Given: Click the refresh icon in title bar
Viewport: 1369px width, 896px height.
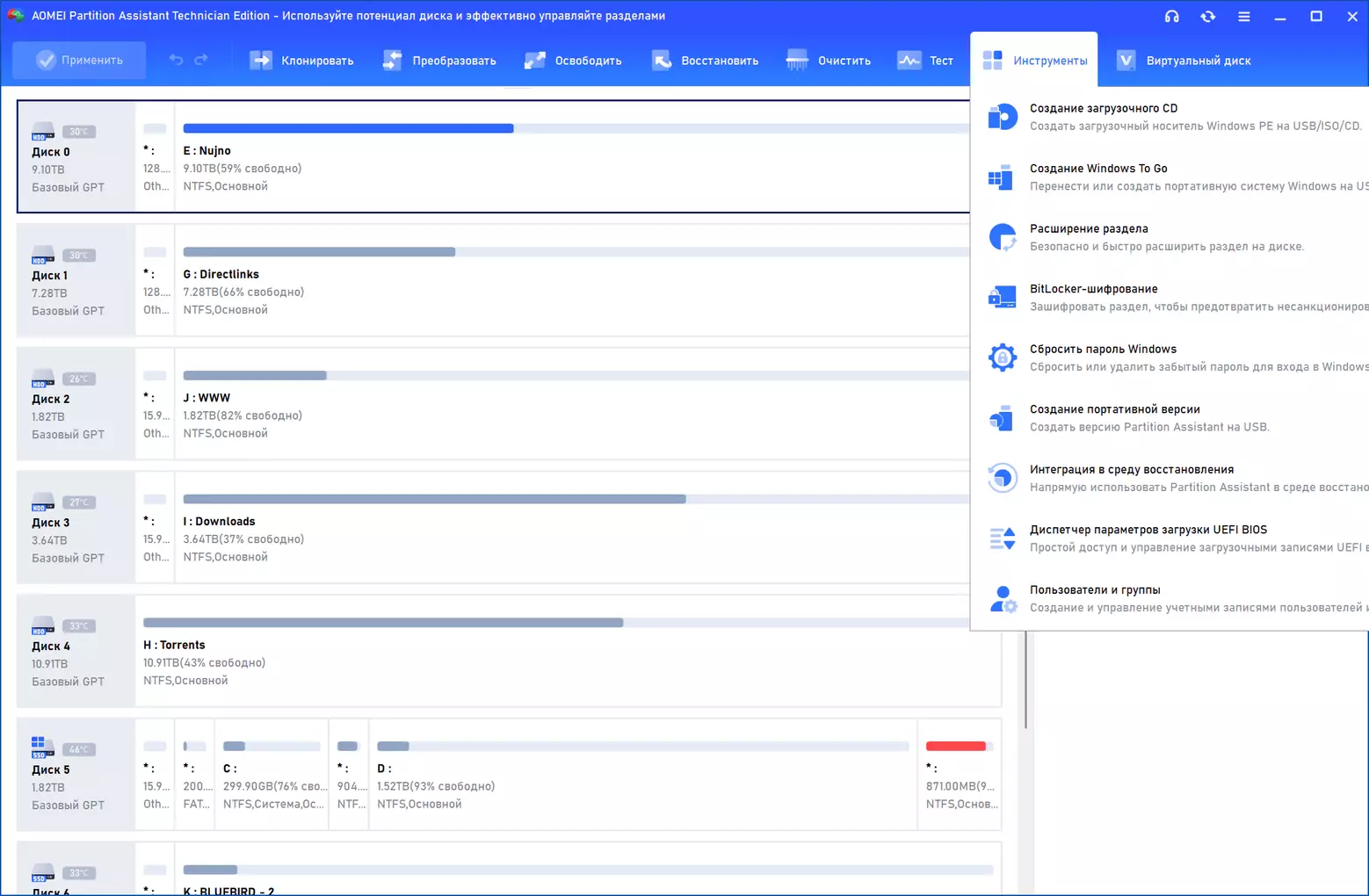Looking at the screenshot, I should click(1207, 16).
